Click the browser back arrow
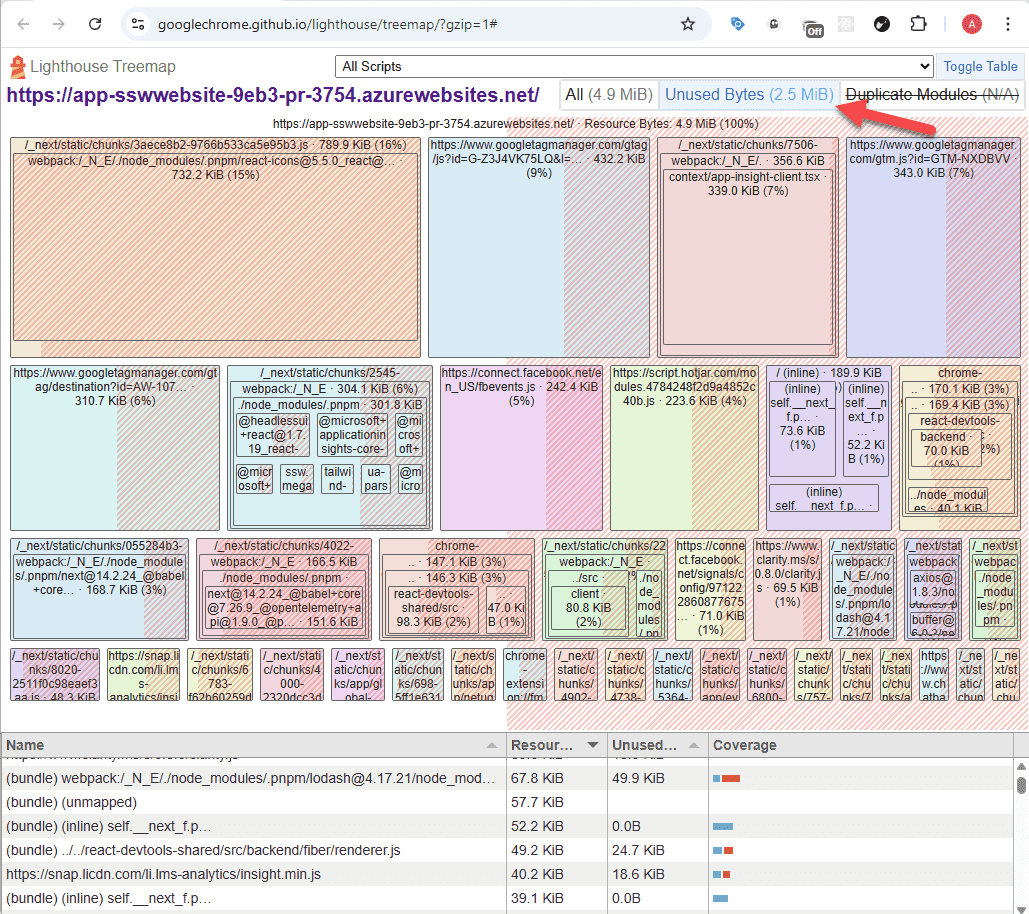The width and height of the screenshot is (1029, 914). click(24, 24)
